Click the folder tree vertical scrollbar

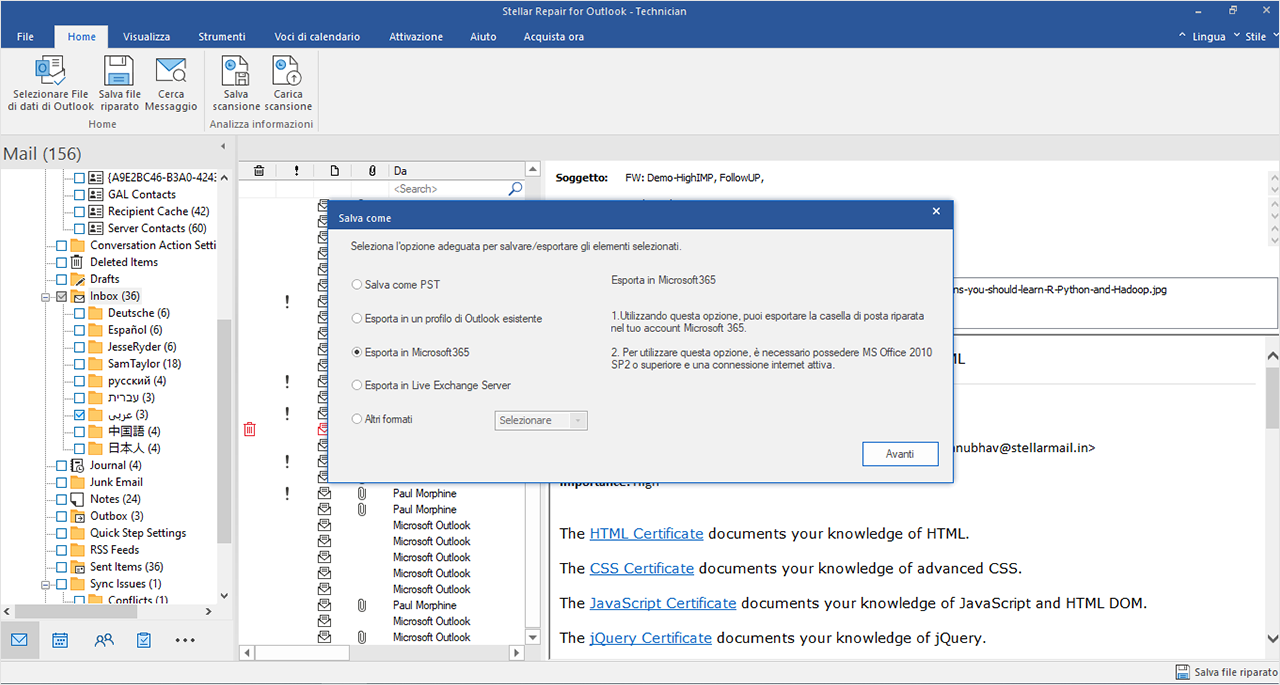[225, 430]
